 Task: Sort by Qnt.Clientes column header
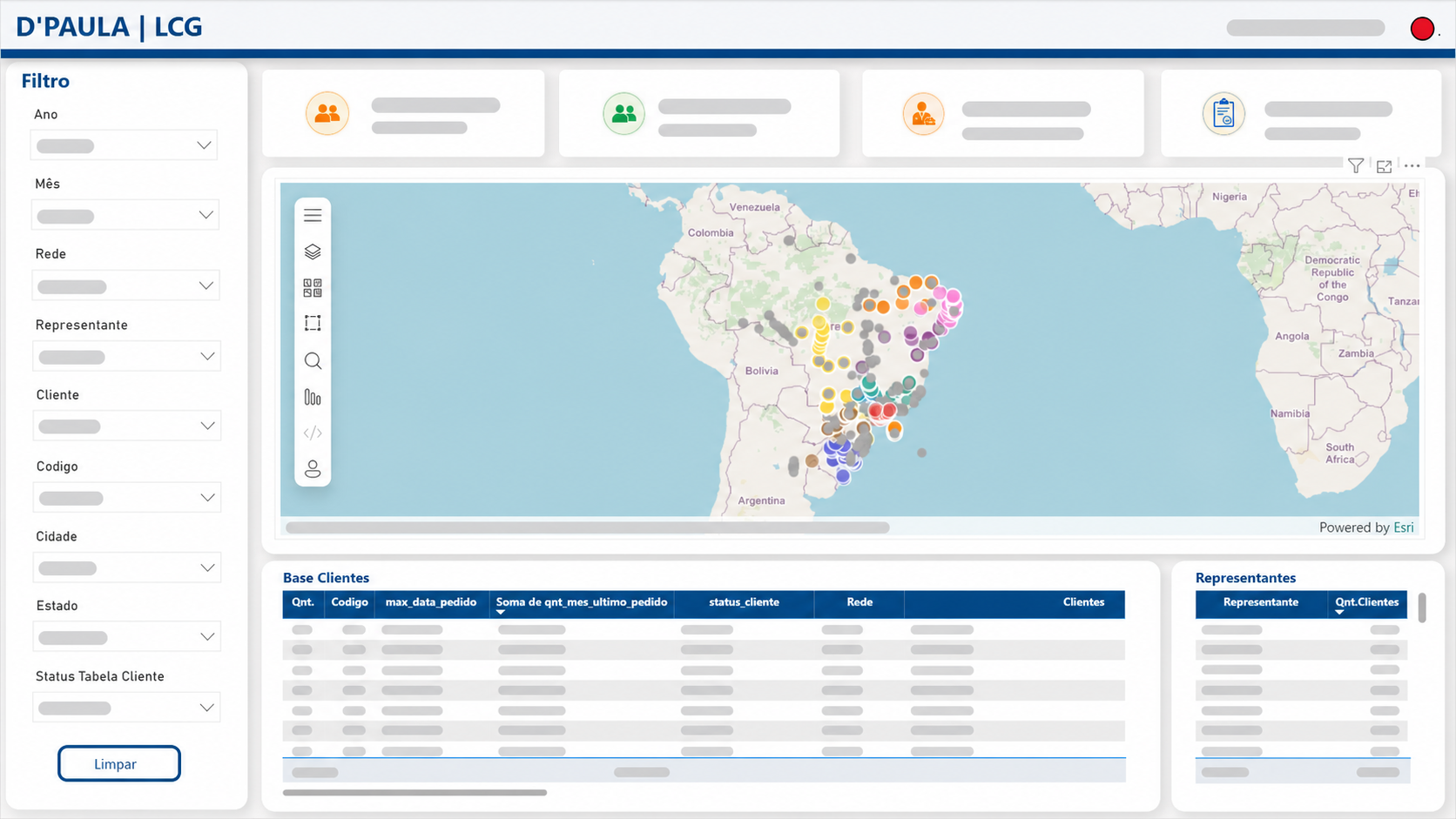(1367, 602)
